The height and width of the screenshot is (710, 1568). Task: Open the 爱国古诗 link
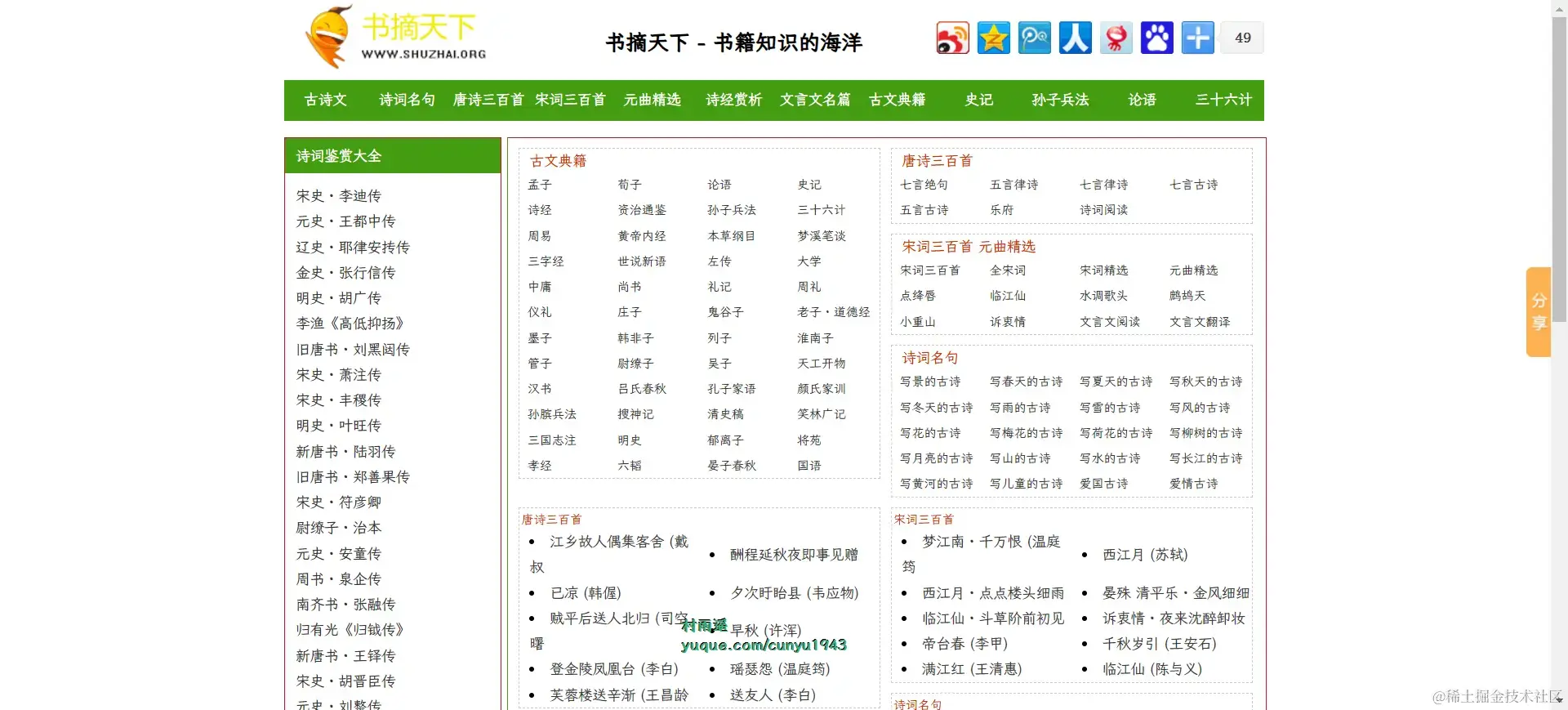1104,484
